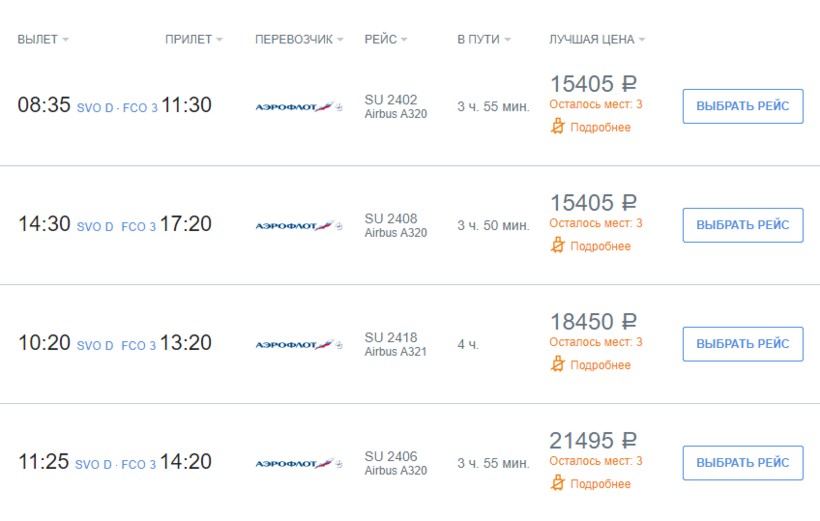Click SVO D airport link on 11:25 flight
820x521 pixels.
(x=95, y=465)
